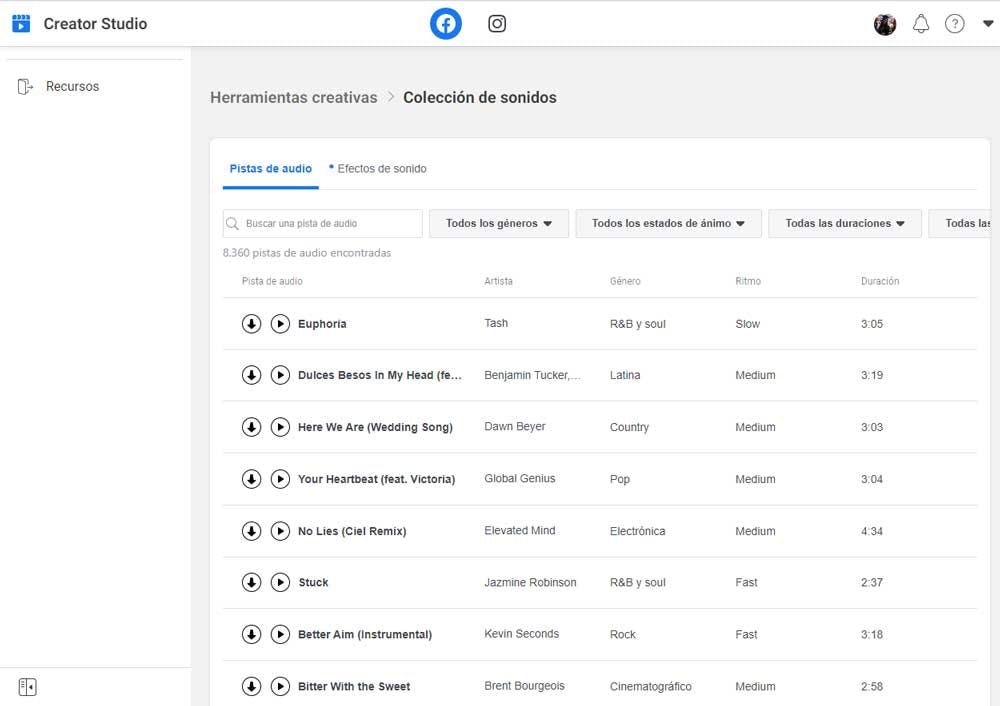Download the Stuck audio track
Screen dimensions: 1000x706
point(252,582)
